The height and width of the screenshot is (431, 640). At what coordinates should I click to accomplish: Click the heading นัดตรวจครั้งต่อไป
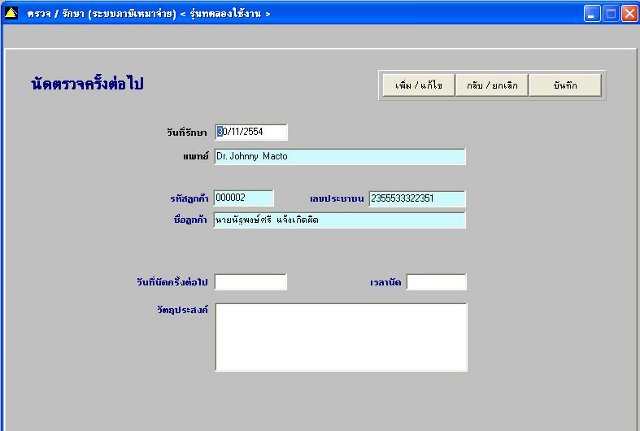(x=87, y=84)
